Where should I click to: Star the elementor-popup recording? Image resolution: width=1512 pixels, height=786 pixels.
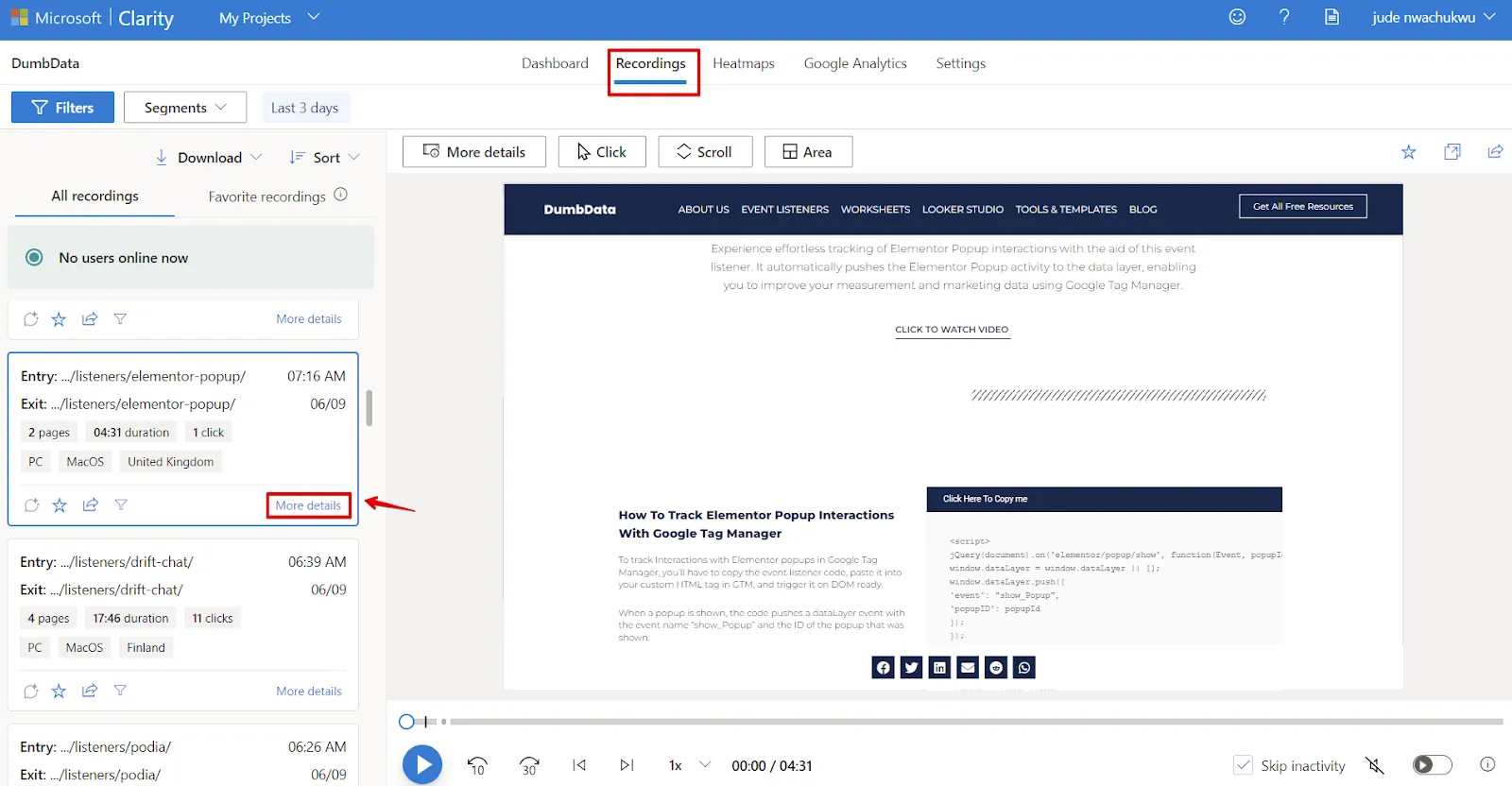[60, 505]
